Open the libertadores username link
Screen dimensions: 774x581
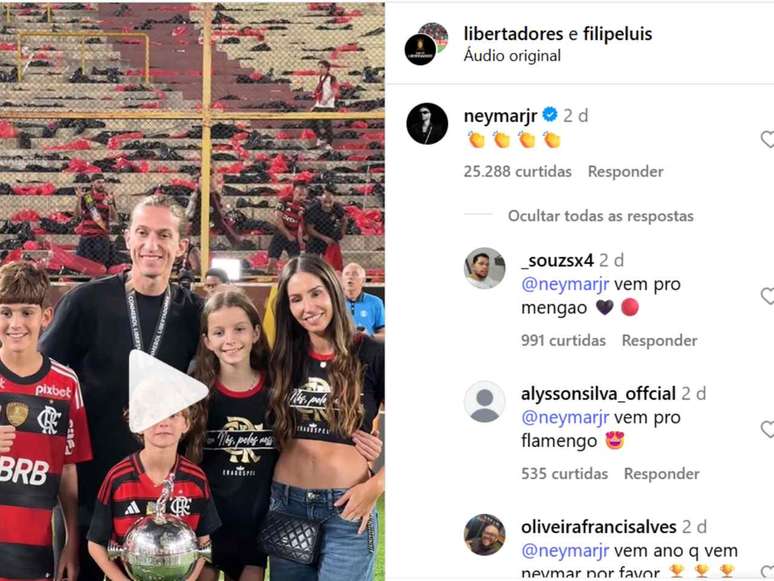(x=513, y=34)
